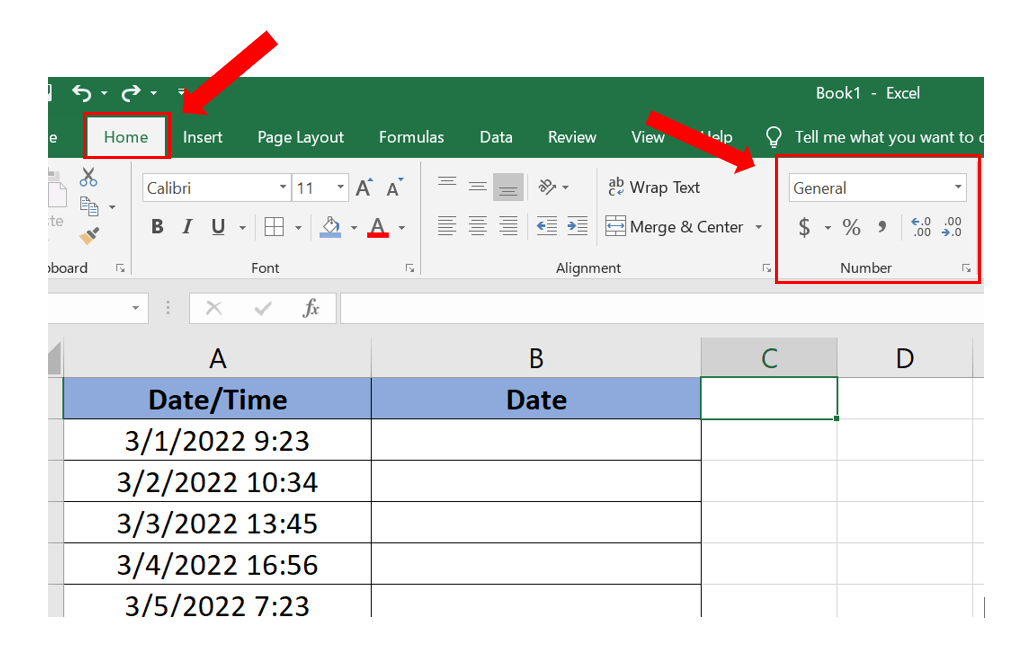
Task: Click Increase Decimal
Action: pyautogui.click(x=922, y=228)
